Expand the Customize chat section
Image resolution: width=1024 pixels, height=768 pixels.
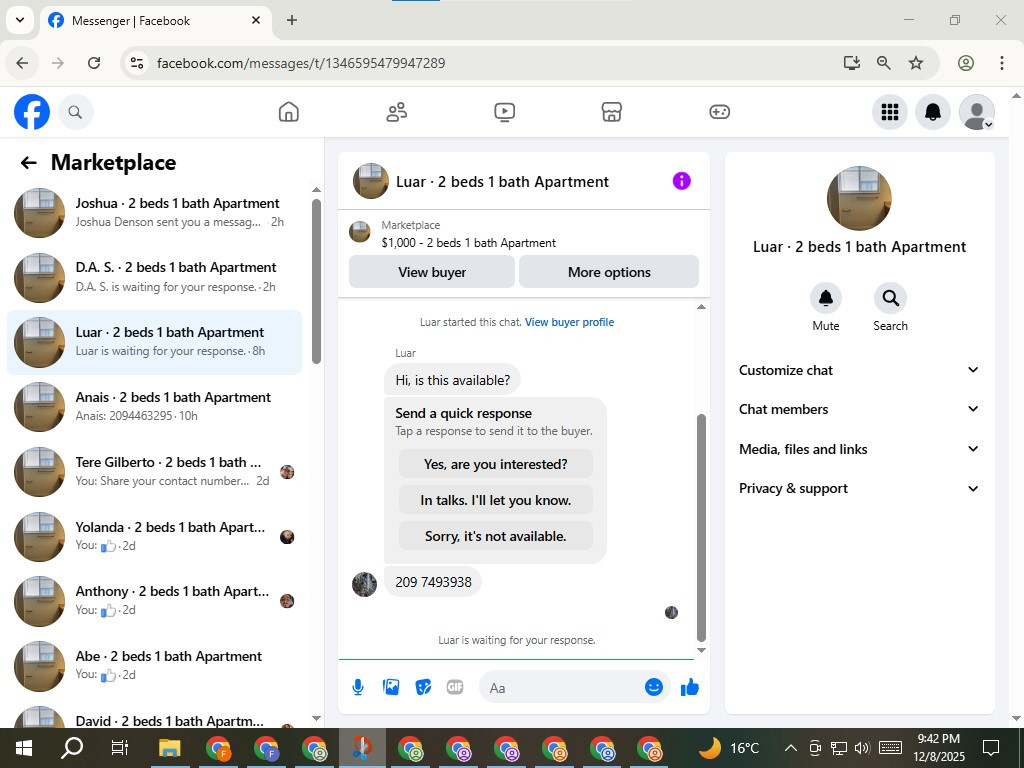tap(859, 370)
